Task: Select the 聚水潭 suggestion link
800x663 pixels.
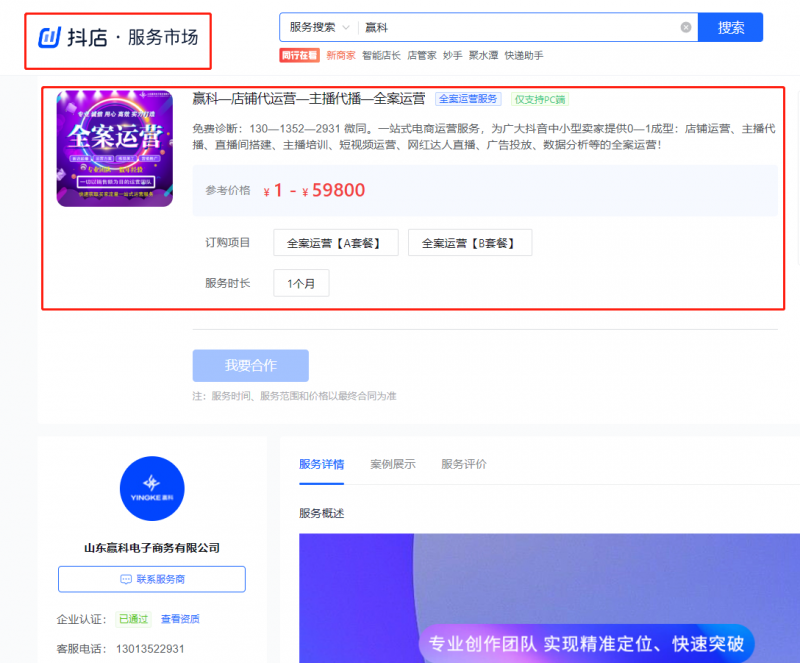Action: point(483,55)
